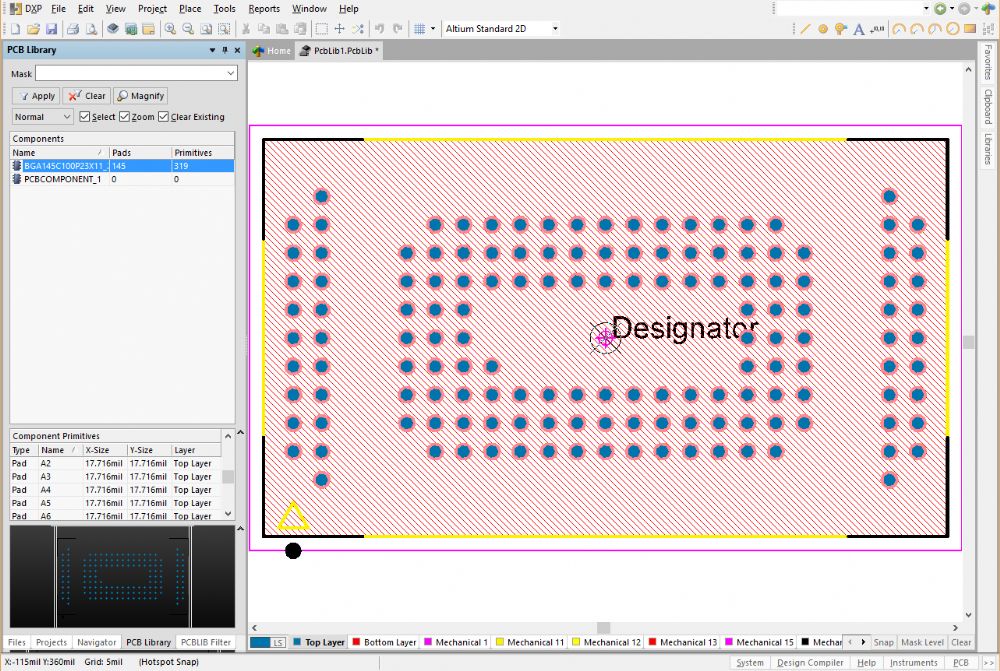Open the Back button history dropdown arrow
This screenshot has width=1000, height=671.
coord(952,9)
